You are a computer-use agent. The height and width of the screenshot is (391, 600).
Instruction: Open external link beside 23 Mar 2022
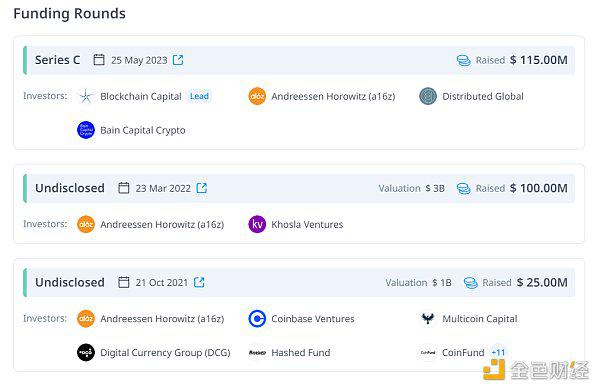click(202, 188)
